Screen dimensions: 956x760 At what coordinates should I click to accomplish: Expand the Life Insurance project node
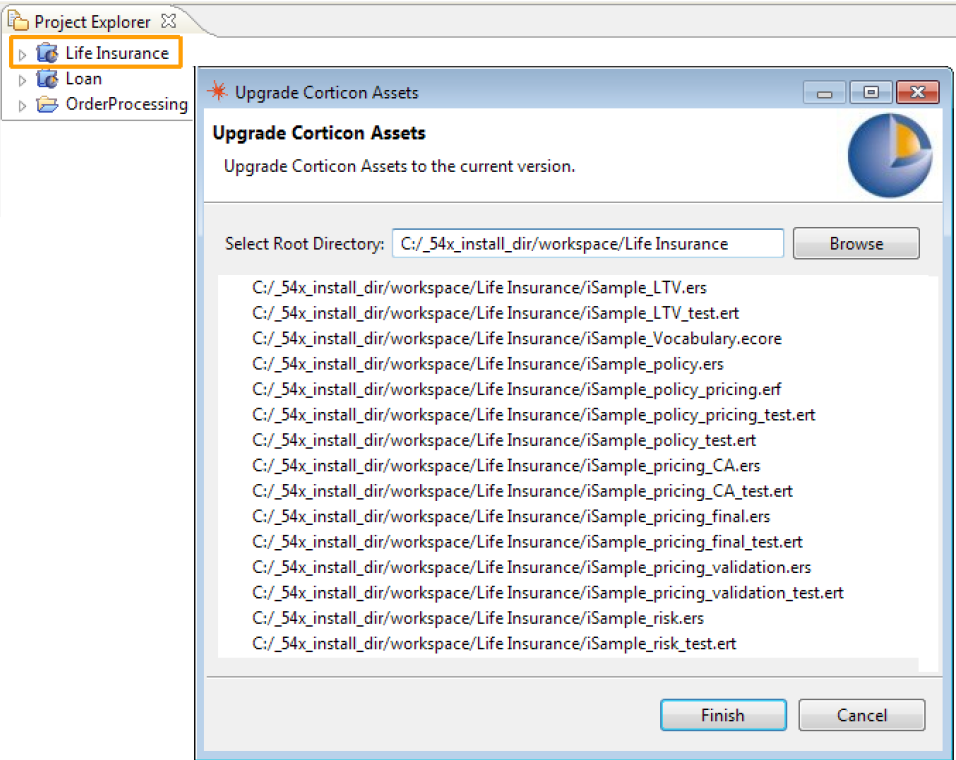pos(23,54)
